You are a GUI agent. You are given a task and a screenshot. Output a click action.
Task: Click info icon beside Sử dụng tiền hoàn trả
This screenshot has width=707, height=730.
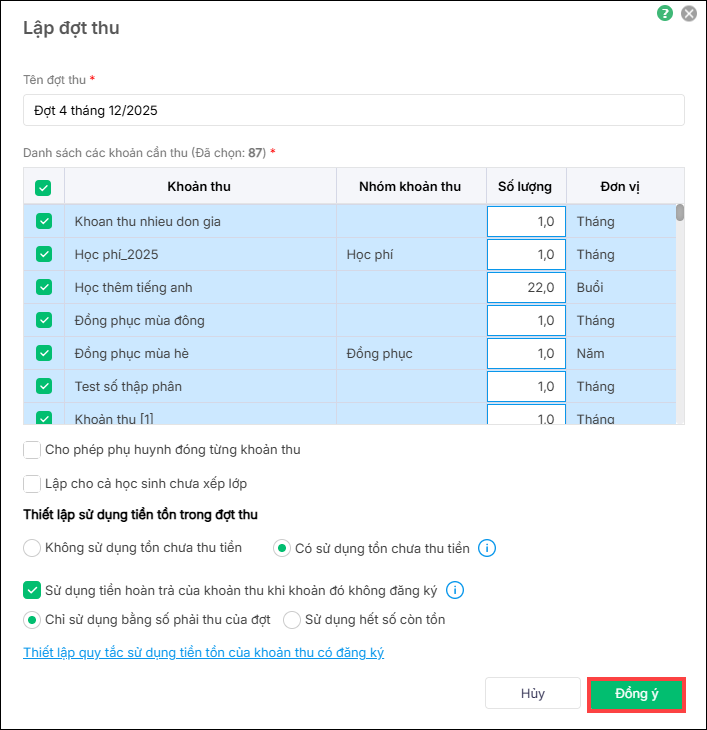tap(455, 590)
